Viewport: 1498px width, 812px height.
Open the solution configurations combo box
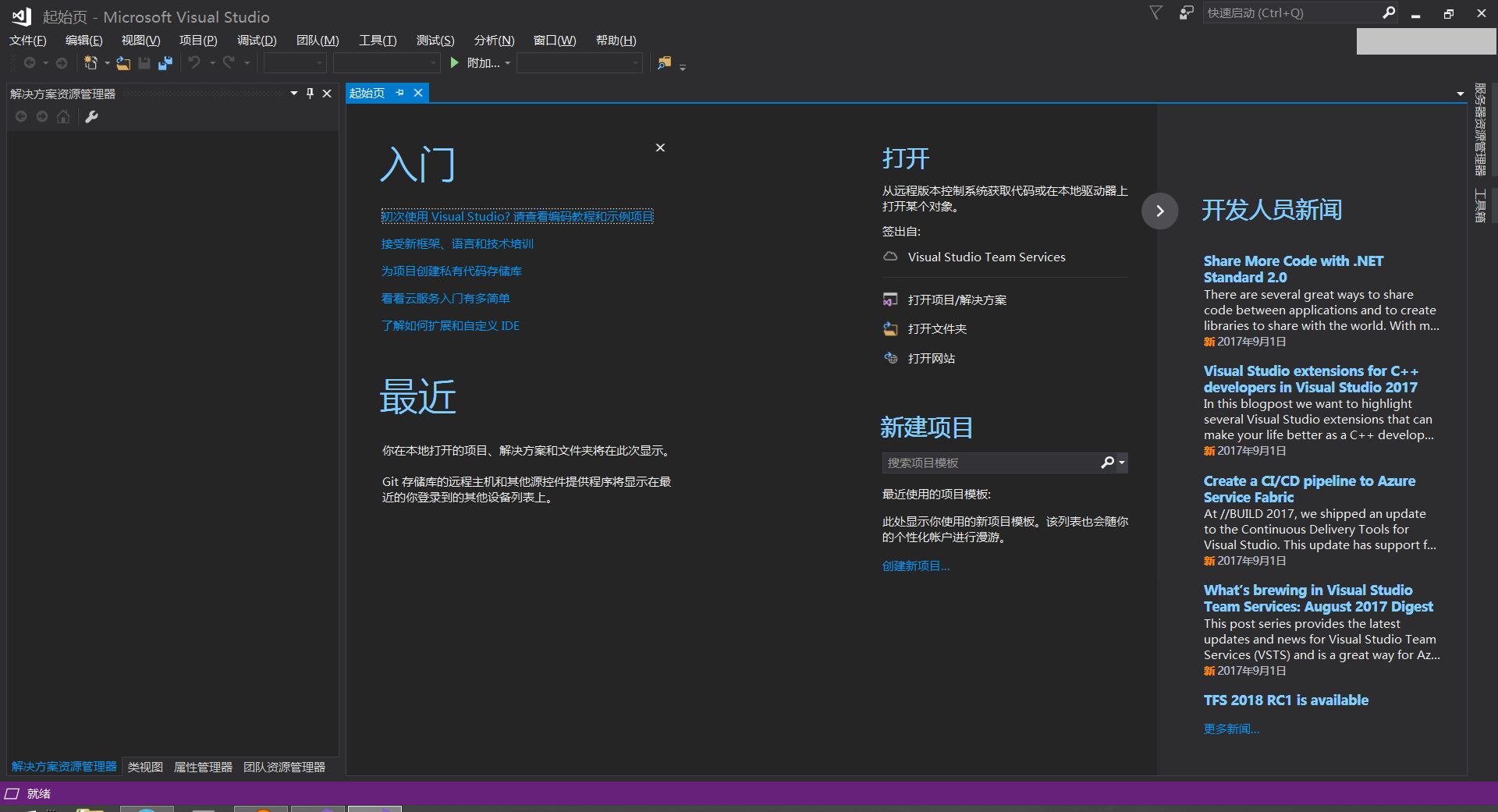(x=295, y=63)
